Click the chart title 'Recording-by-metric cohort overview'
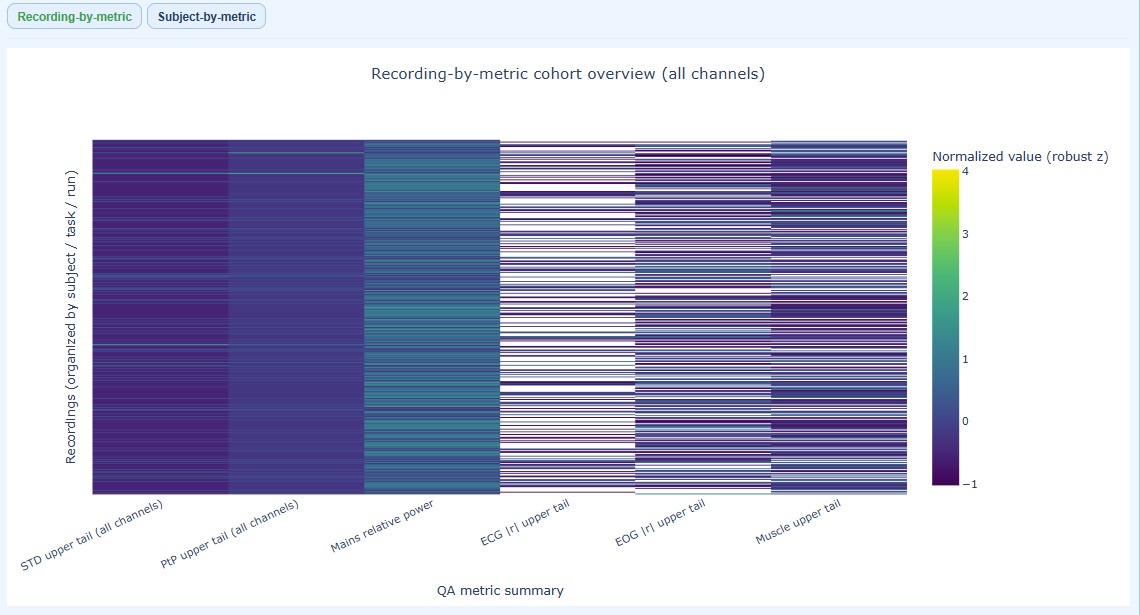 pyautogui.click(x=568, y=74)
